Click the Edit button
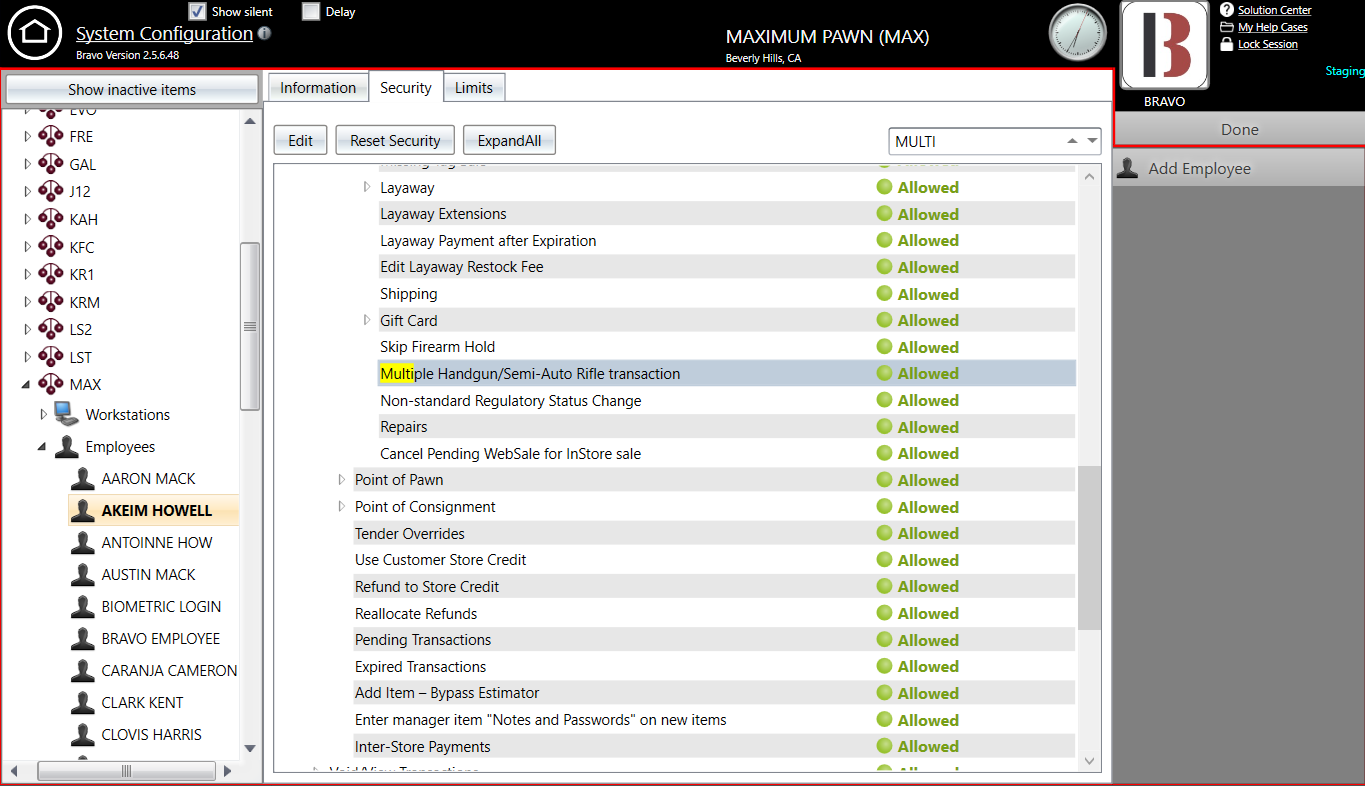 pos(301,141)
